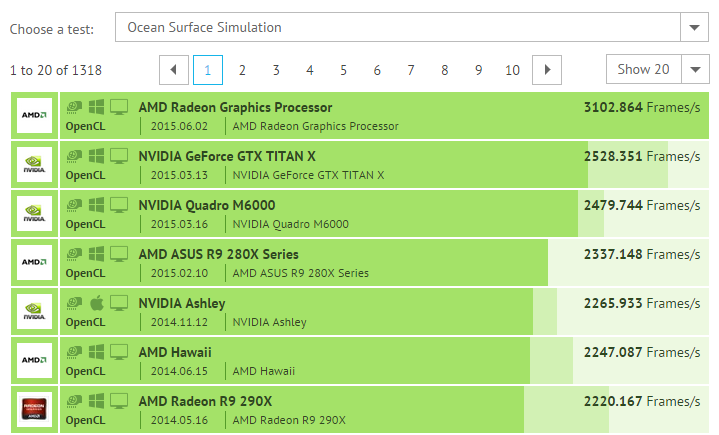Image resolution: width=719 pixels, height=435 pixels.
Task: Click the NVIDIA logo beside NVIDIA Ashley result
Action: point(34,313)
